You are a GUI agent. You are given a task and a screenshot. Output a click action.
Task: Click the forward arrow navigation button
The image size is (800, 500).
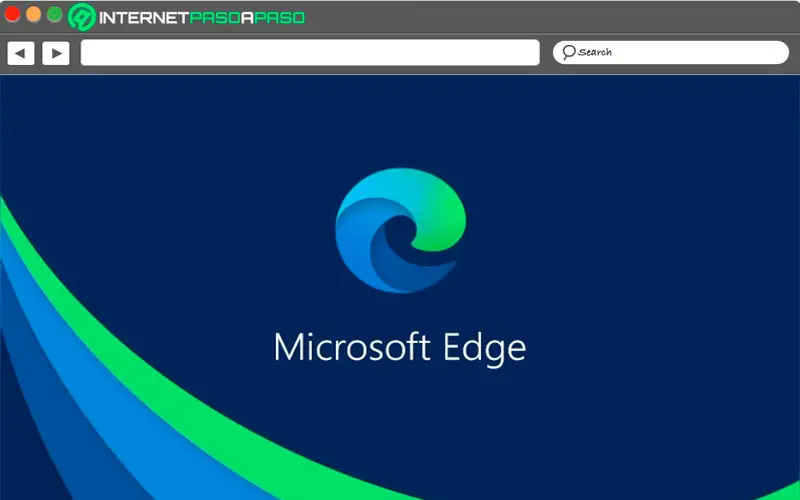click(x=56, y=53)
